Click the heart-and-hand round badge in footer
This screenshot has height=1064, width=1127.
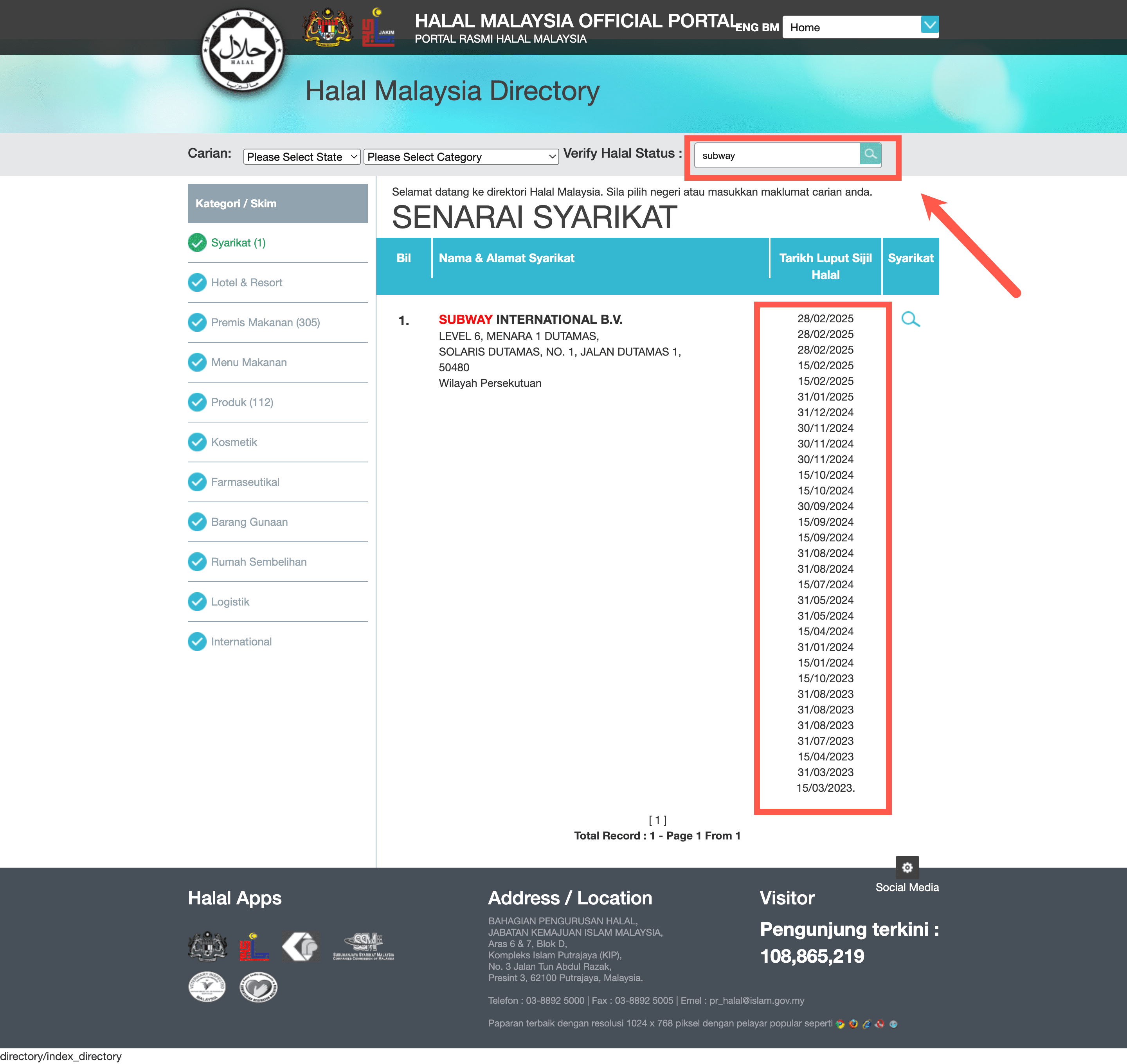(258, 987)
